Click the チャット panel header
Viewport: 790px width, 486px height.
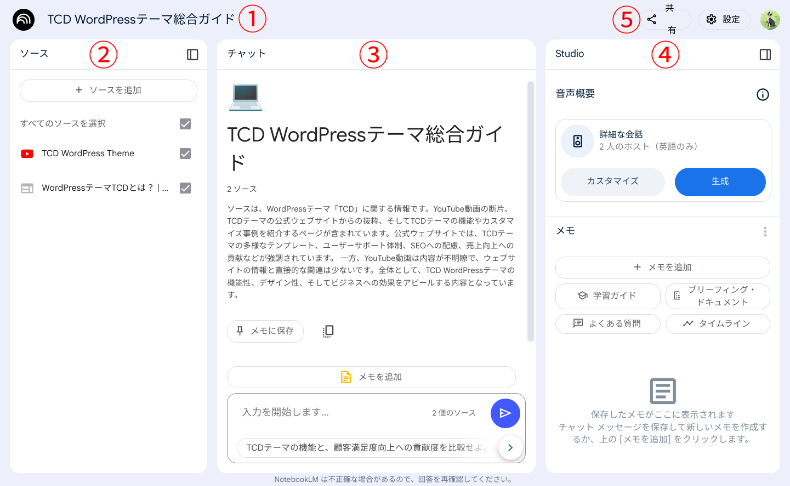(246, 53)
